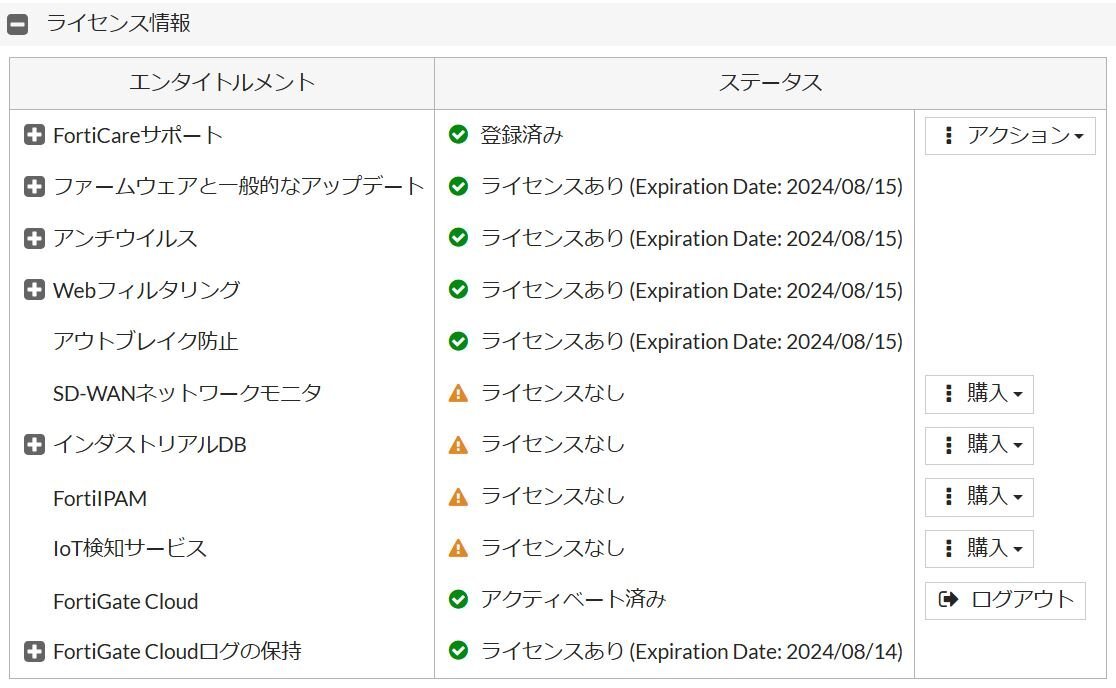The image size is (1116, 688).
Task: Expand the Webフィルタリング entitlement
Action: [34, 290]
